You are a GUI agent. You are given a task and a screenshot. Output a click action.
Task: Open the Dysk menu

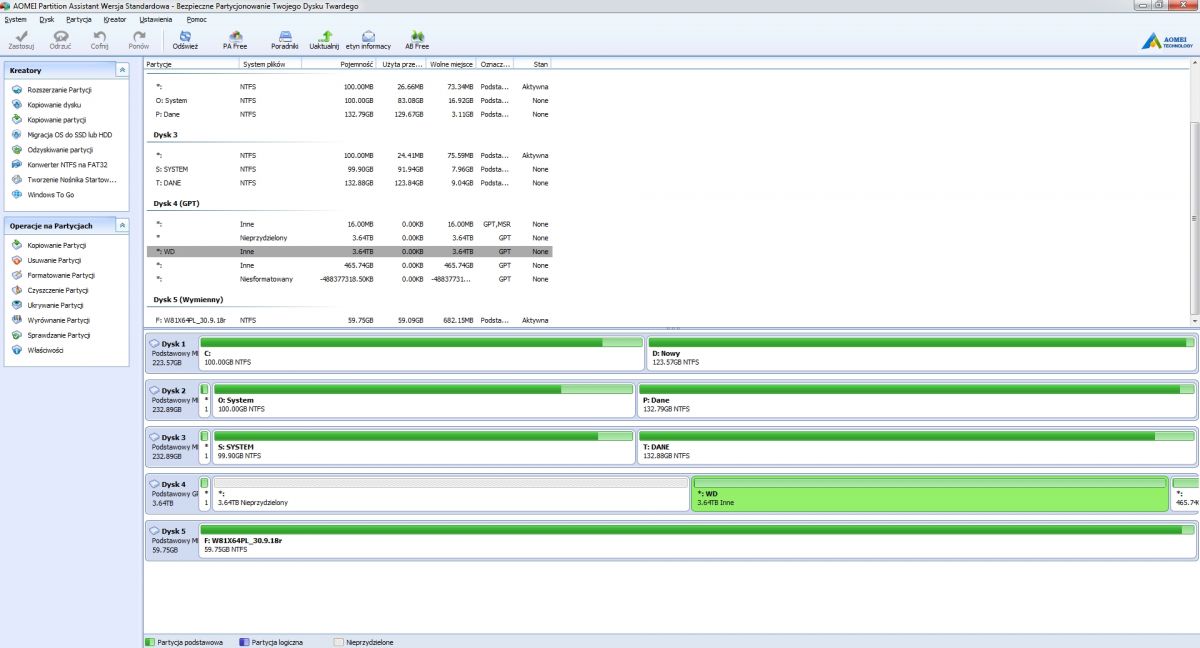pos(47,19)
